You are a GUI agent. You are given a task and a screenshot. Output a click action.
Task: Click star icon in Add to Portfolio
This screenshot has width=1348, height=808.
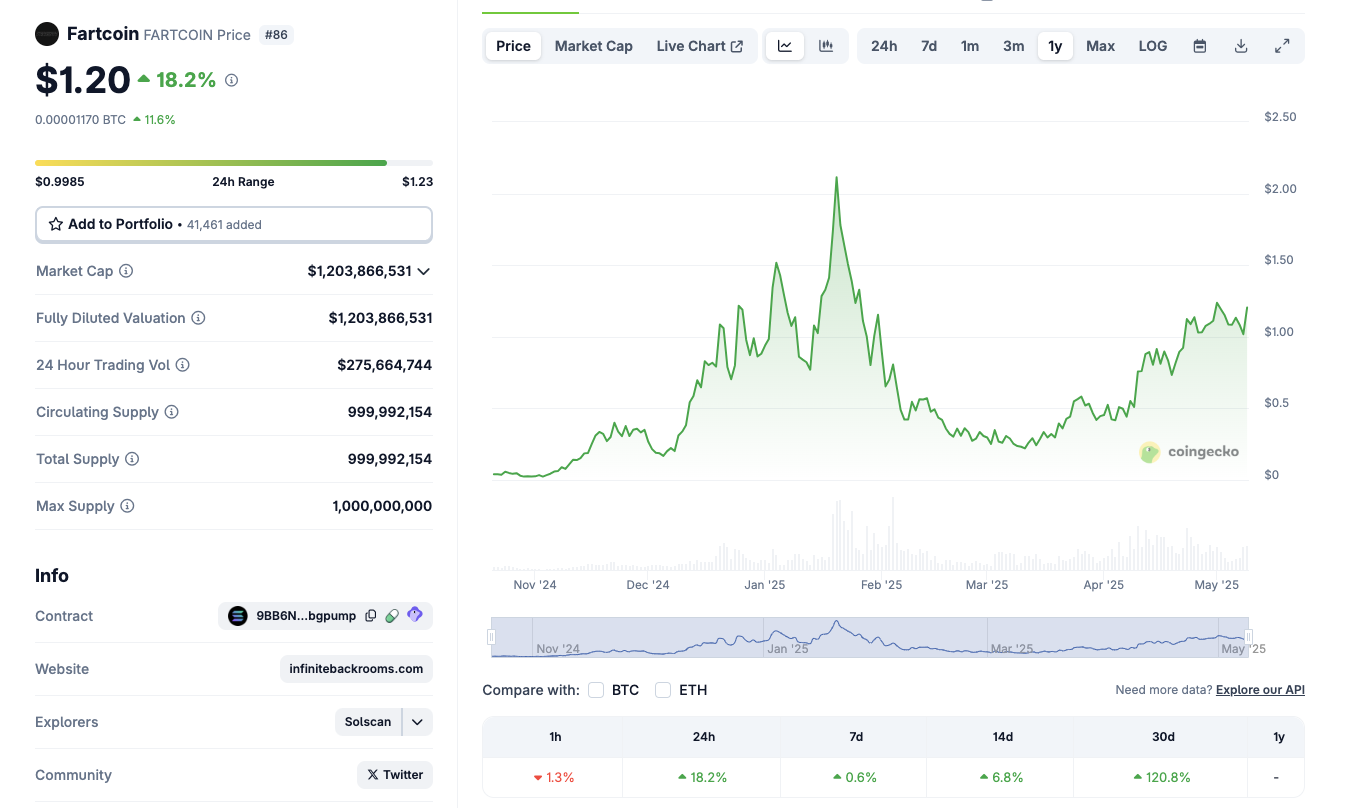(56, 224)
